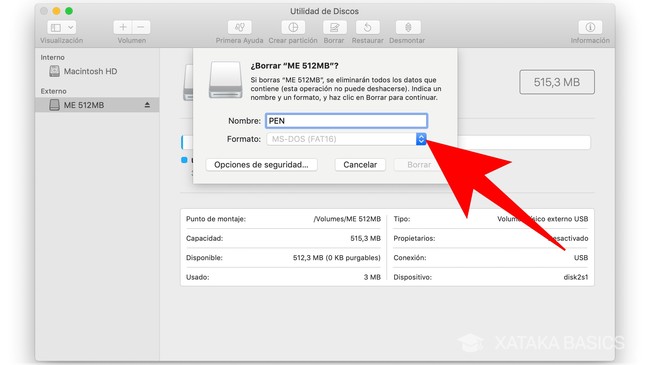Remove a volume with the minus button

point(141,27)
